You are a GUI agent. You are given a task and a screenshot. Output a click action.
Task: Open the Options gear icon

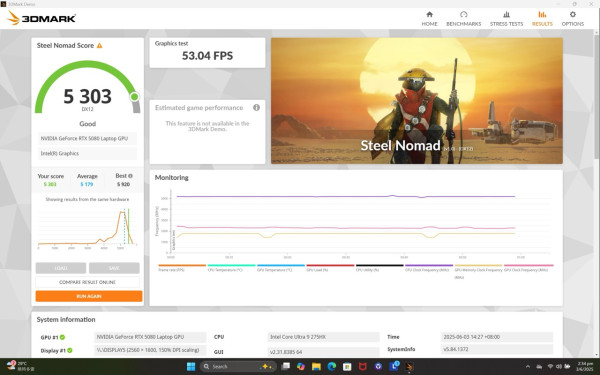point(572,15)
